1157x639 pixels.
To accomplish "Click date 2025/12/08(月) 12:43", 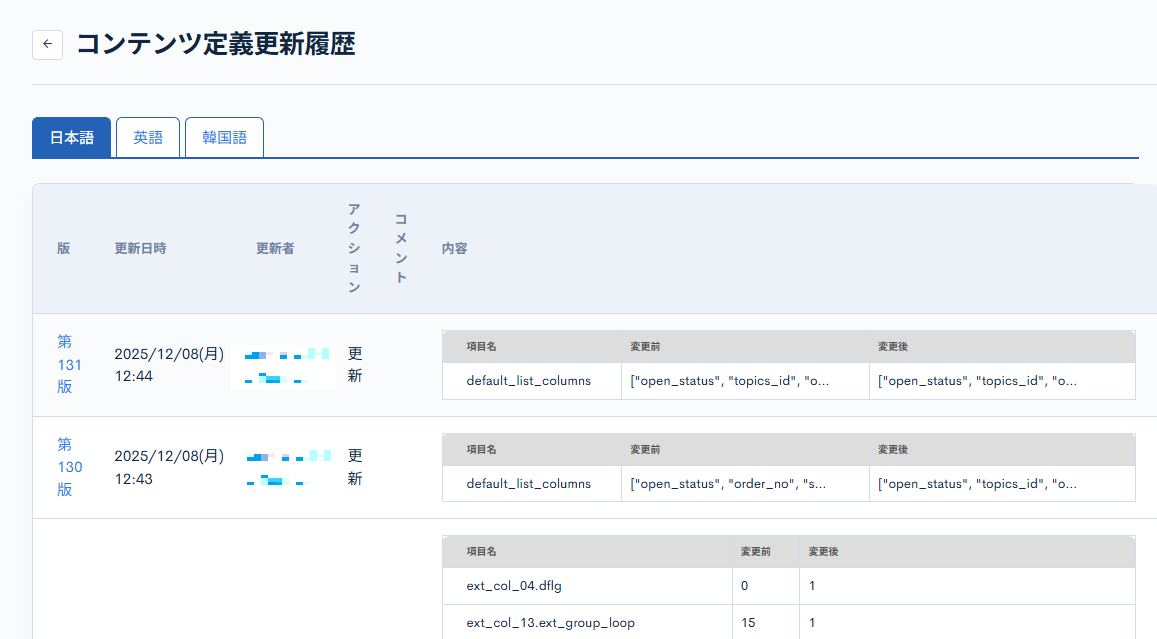I will (x=169, y=467).
